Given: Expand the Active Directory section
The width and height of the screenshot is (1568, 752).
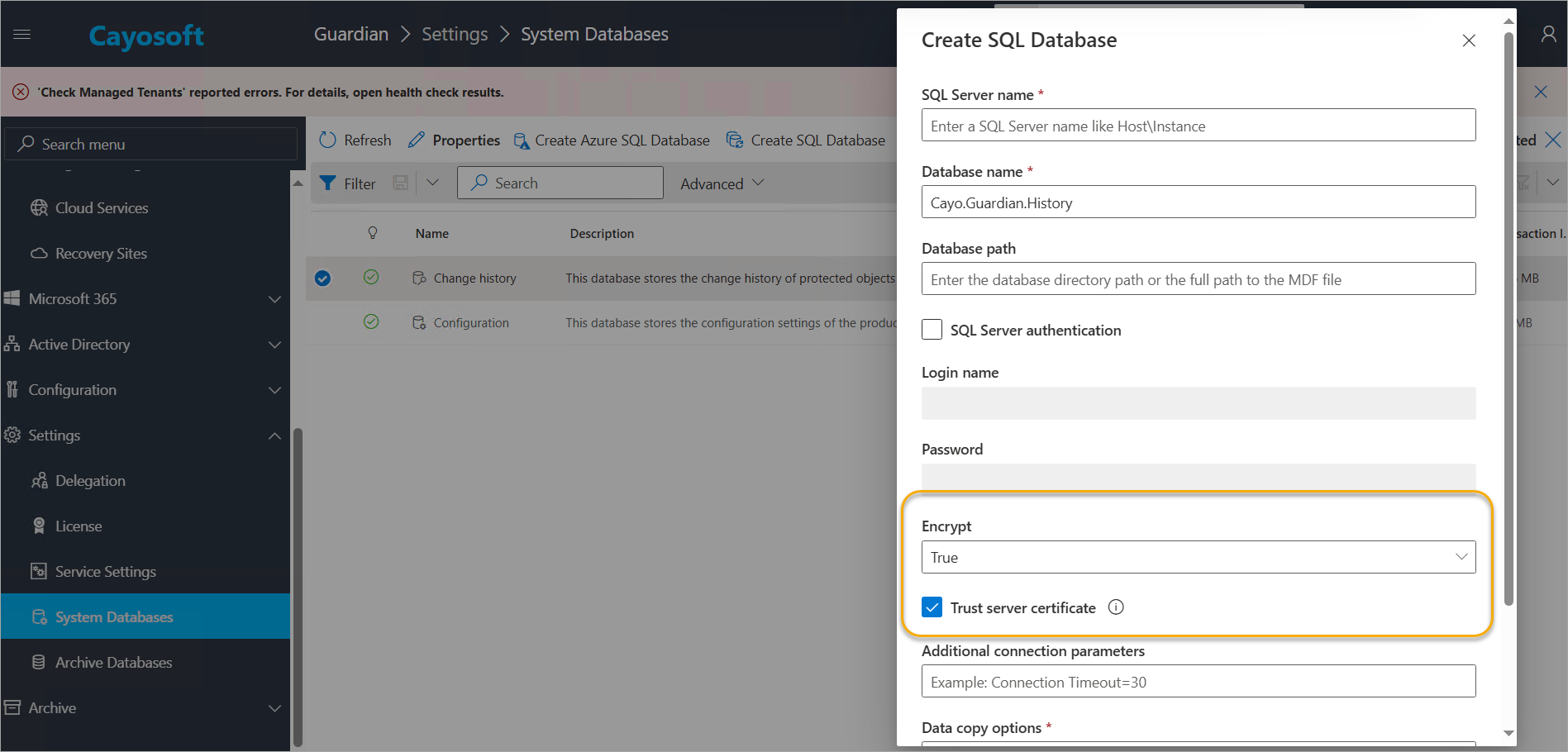Looking at the screenshot, I should pyautogui.click(x=275, y=345).
